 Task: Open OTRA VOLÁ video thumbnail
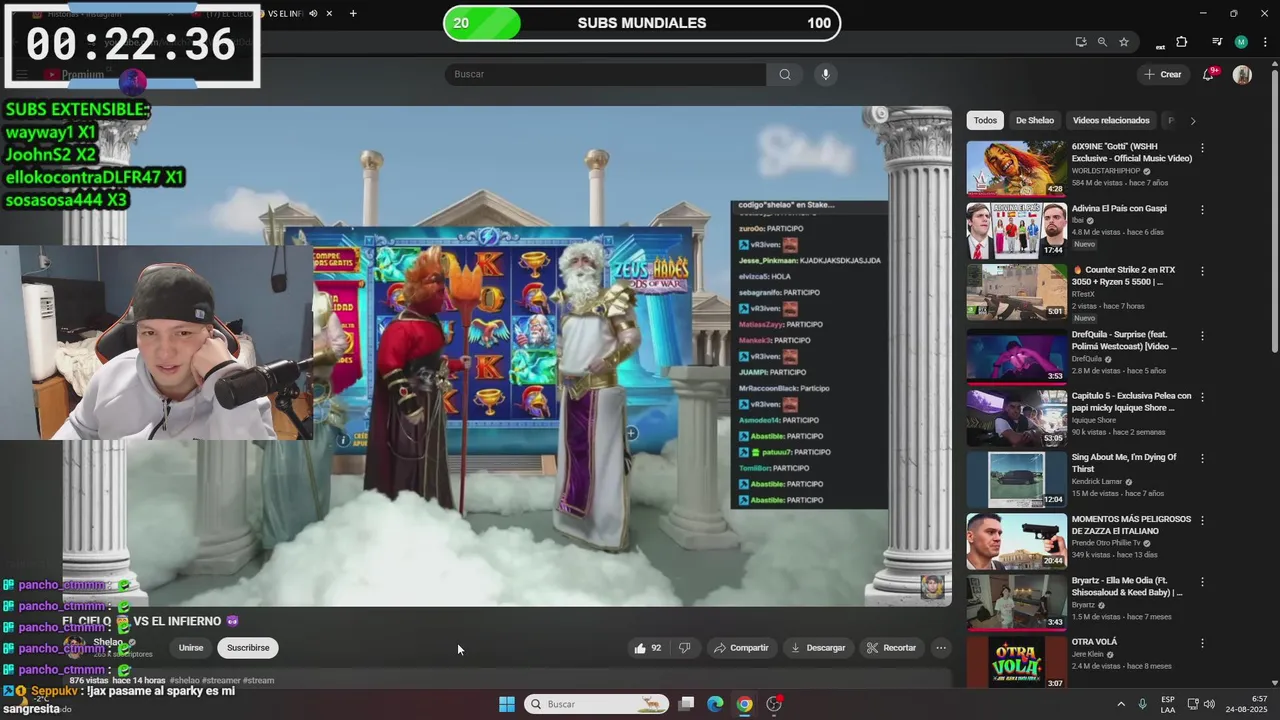point(1016,662)
